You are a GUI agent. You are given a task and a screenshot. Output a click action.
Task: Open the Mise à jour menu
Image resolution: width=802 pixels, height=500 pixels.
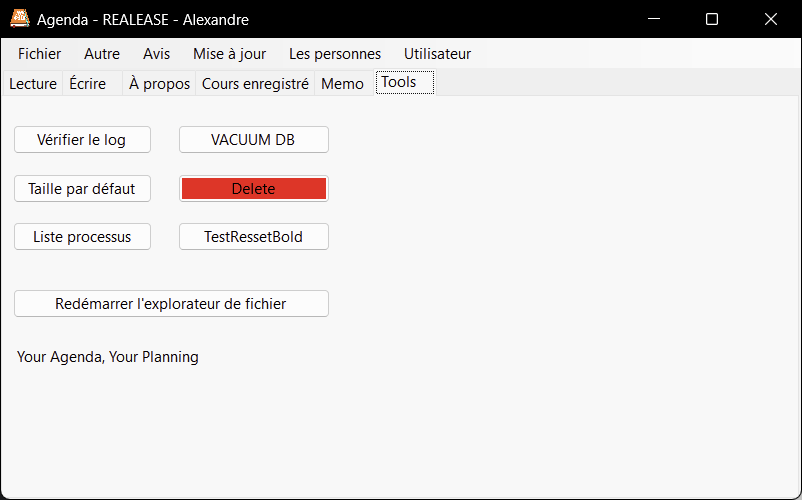[229, 54]
